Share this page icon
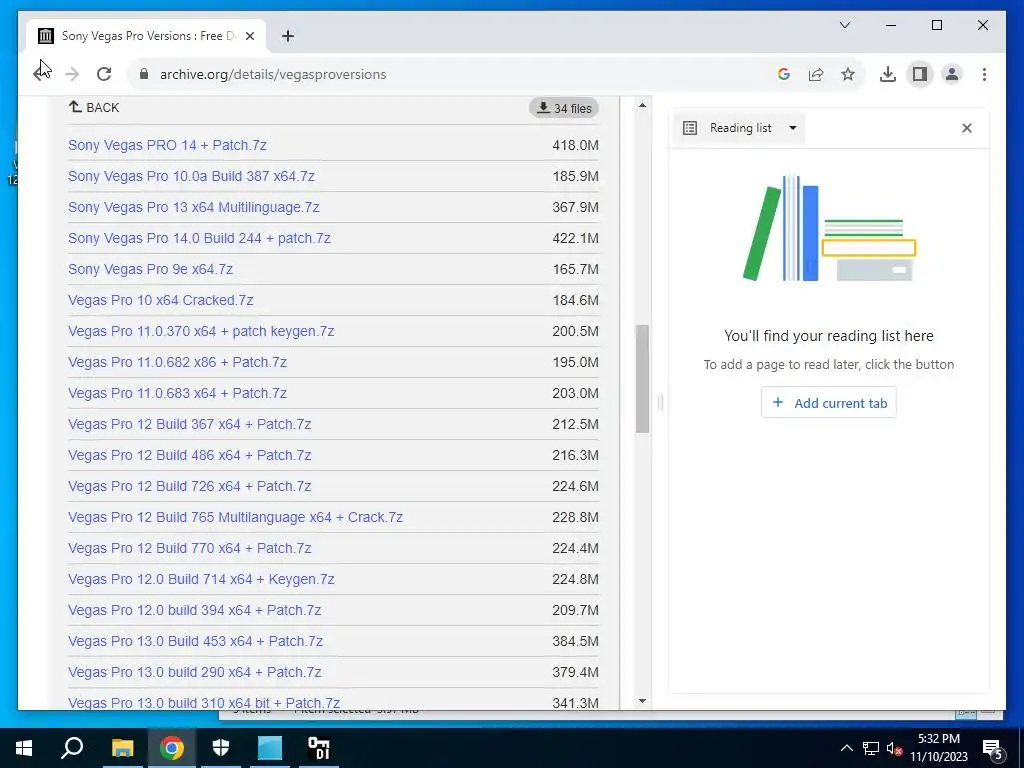1024x768 pixels. (816, 74)
